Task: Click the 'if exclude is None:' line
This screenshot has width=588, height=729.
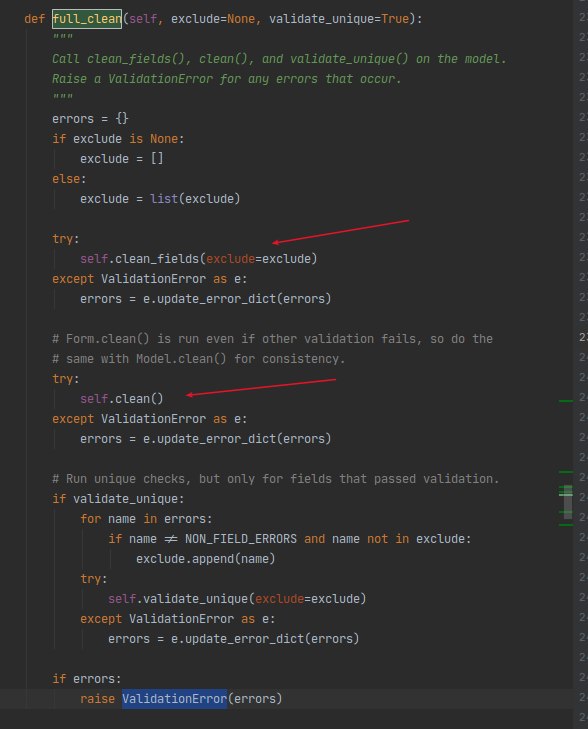Action: click(118, 139)
